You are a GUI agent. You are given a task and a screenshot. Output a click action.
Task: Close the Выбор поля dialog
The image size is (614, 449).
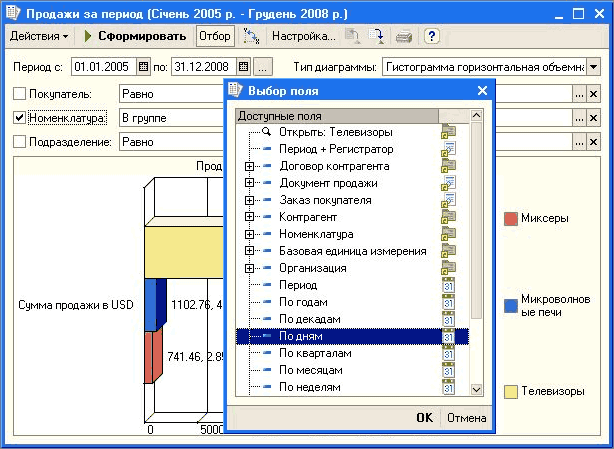pyautogui.click(x=482, y=90)
